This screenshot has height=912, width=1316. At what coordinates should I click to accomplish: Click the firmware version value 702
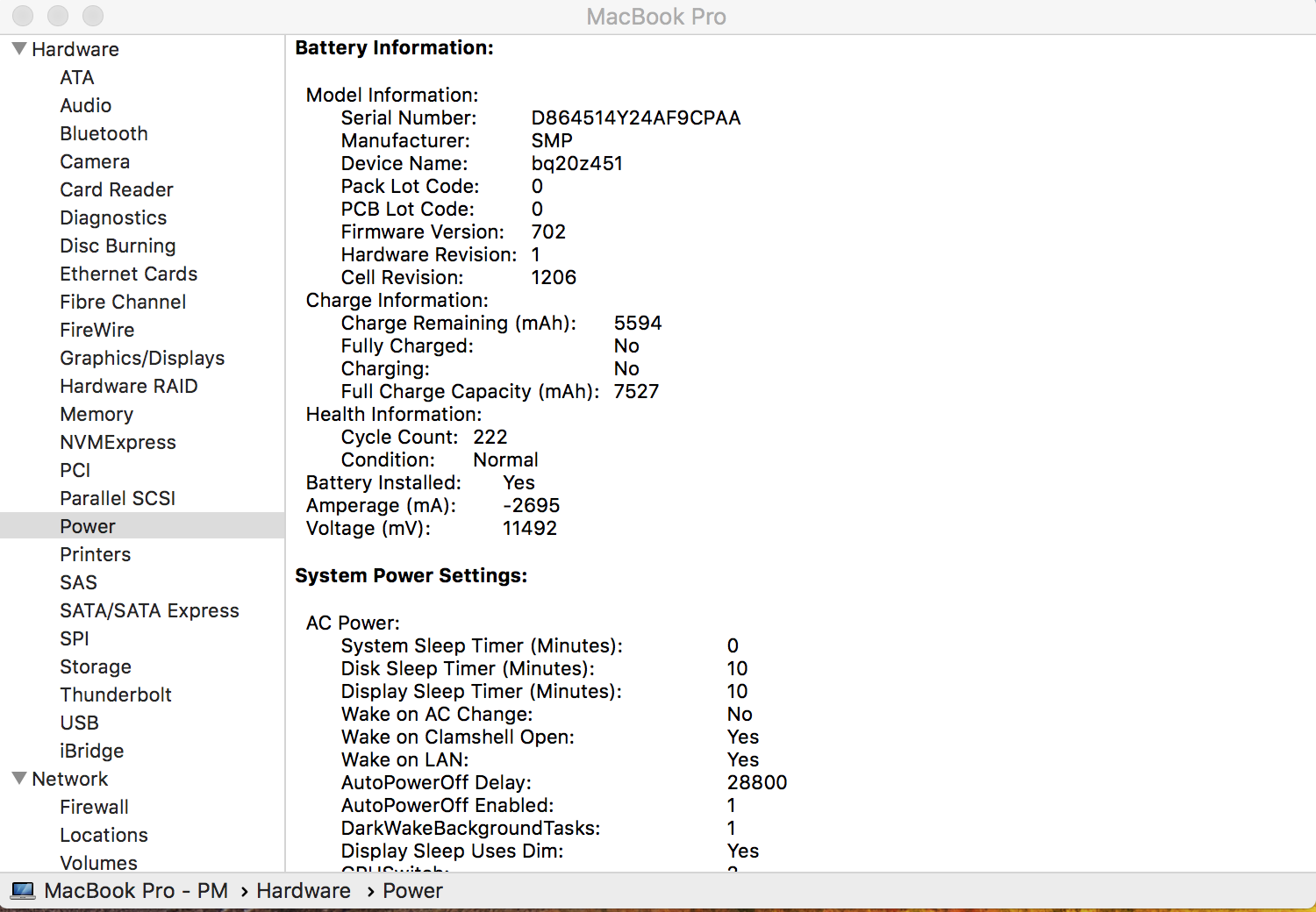coord(548,232)
